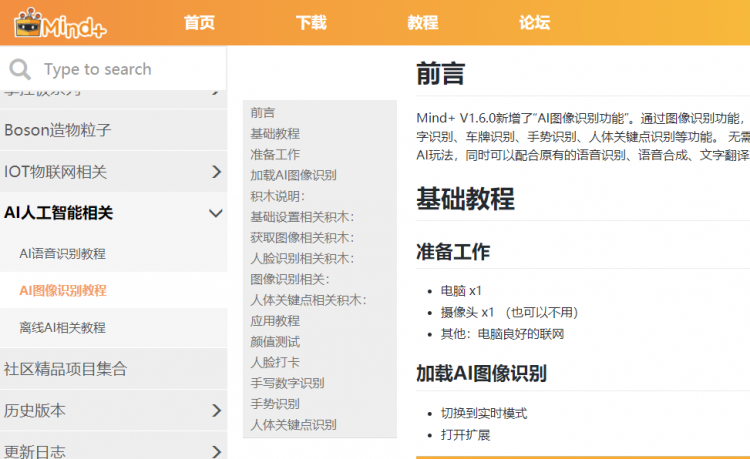
Task: Jump to 人体关键点识别 entry
Action: (293, 425)
